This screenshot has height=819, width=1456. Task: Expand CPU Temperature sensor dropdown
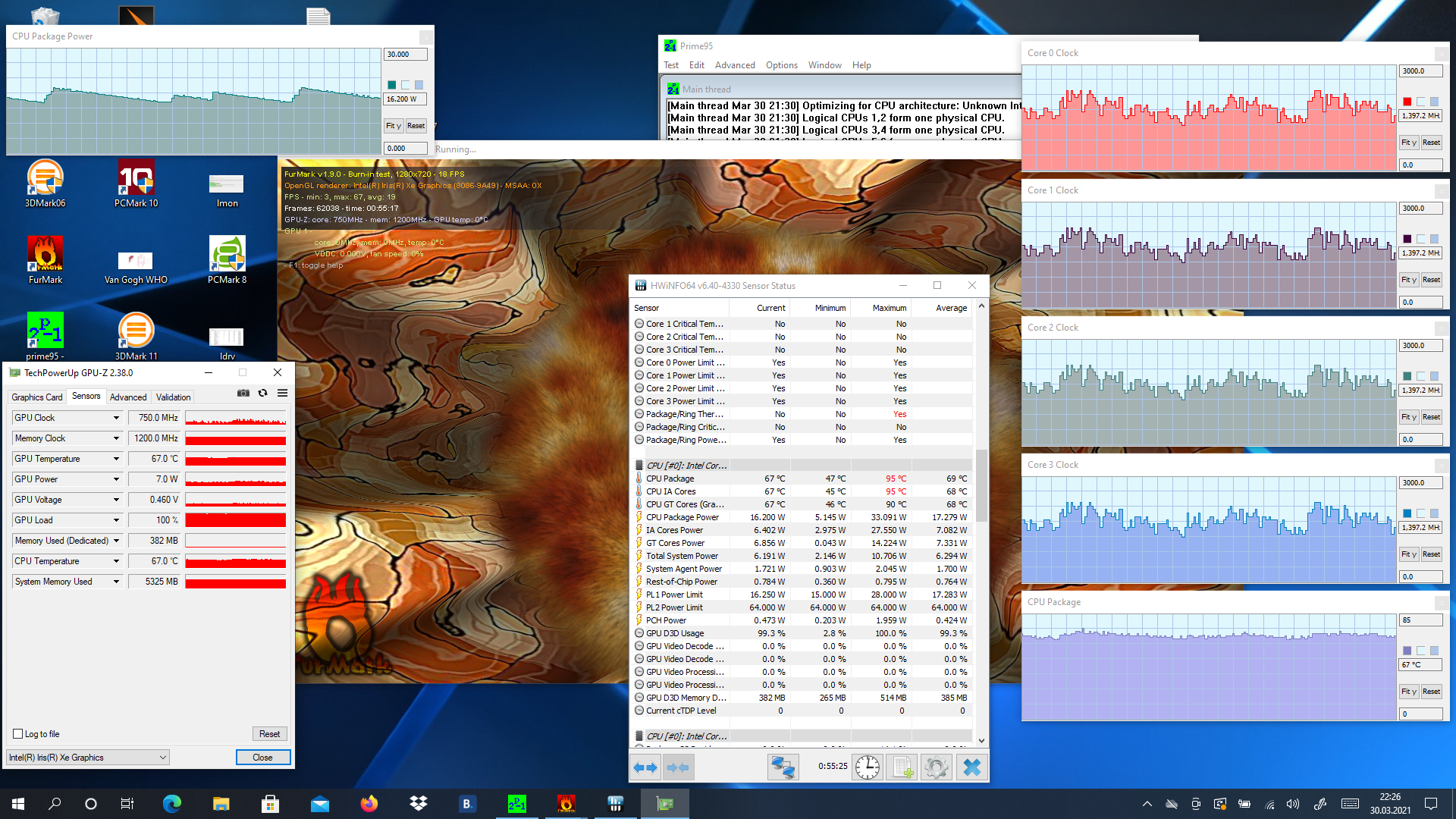(116, 561)
